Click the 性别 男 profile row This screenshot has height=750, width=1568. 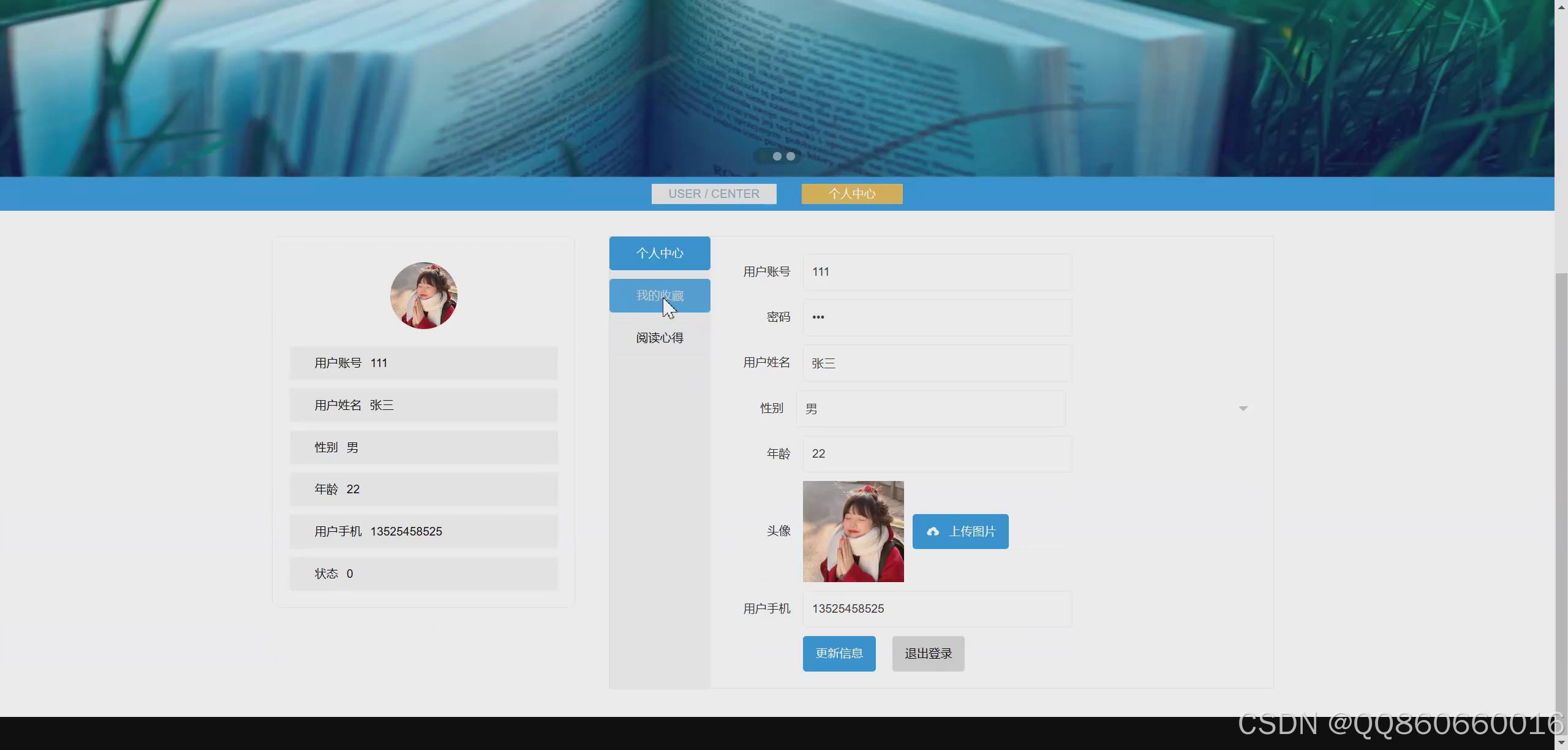424,447
